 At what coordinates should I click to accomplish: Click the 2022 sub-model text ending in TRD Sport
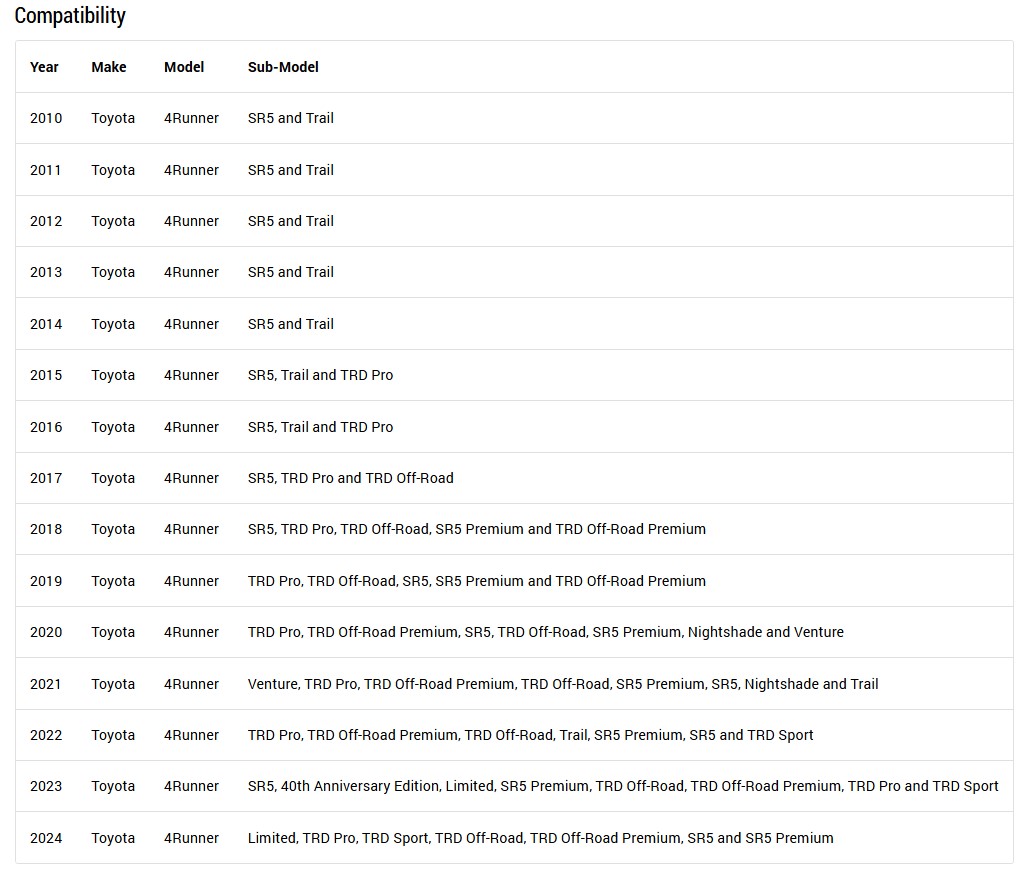pos(531,735)
